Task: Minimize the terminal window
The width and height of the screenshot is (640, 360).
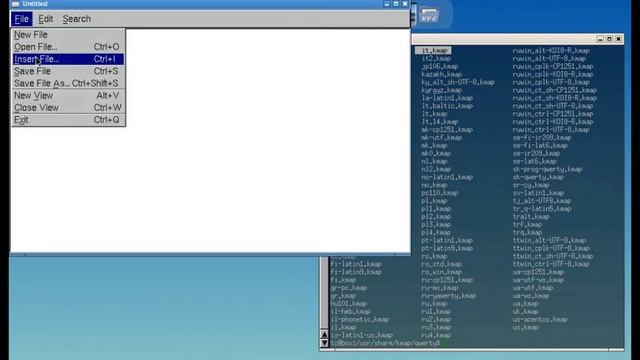Action: (600, 39)
